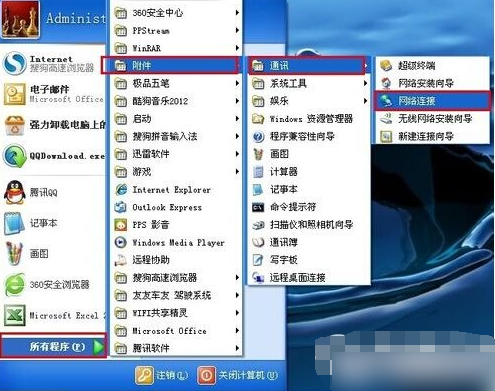The height and width of the screenshot is (391, 495).
Task: Open the 电子邮件 Microsoft Office icon
Action: (x=14, y=94)
